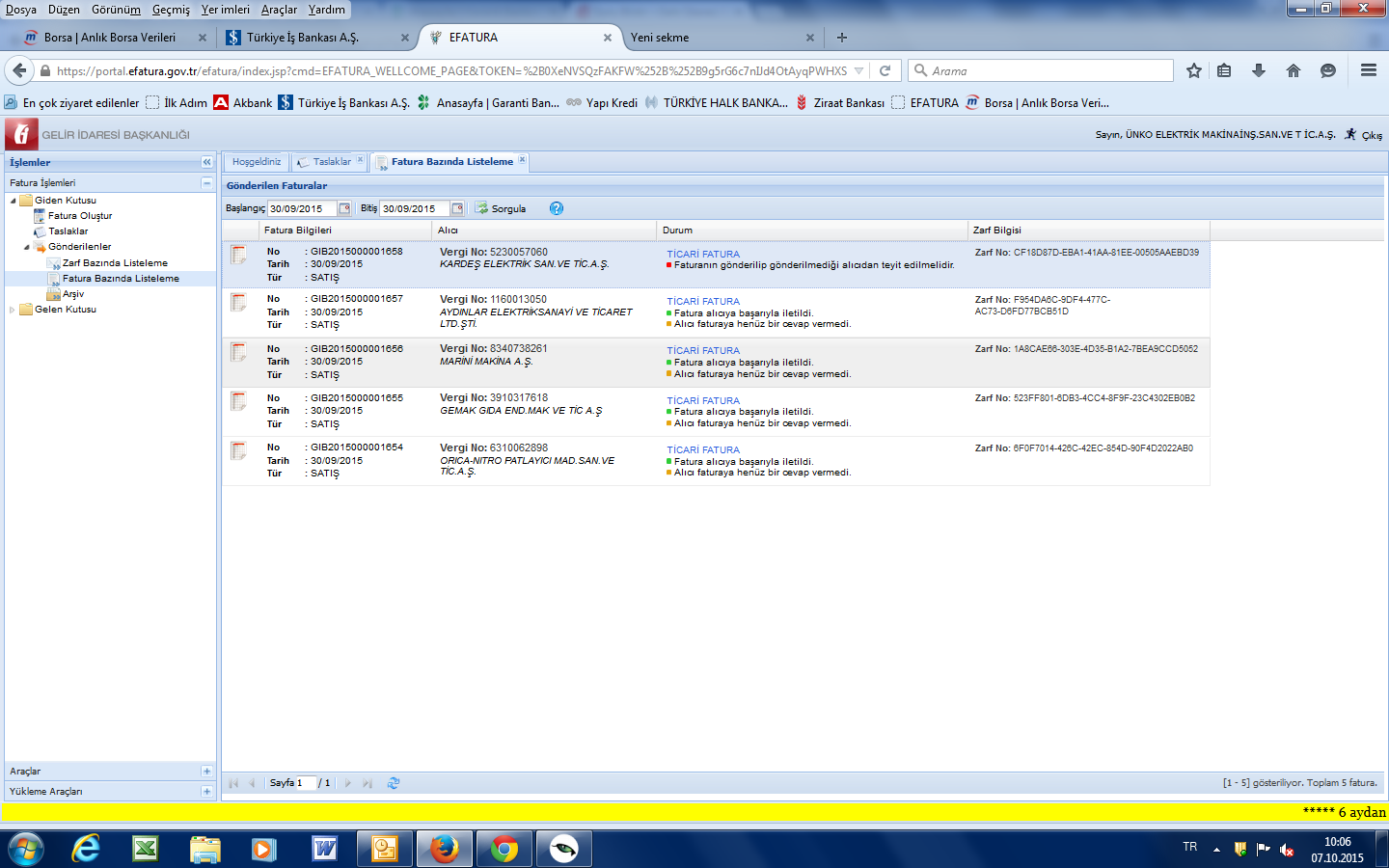
Task: Collapse the Fatura İşlemleri section
Action: tap(206, 183)
